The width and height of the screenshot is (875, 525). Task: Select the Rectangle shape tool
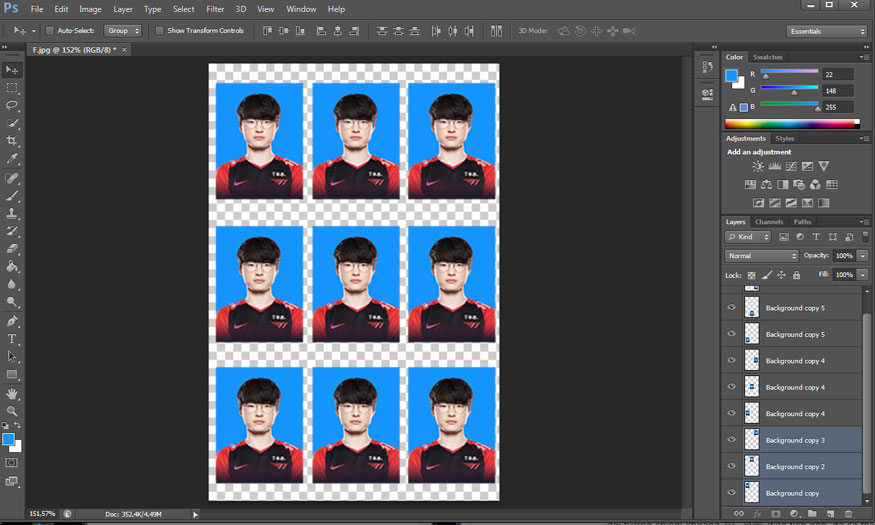tap(12, 374)
